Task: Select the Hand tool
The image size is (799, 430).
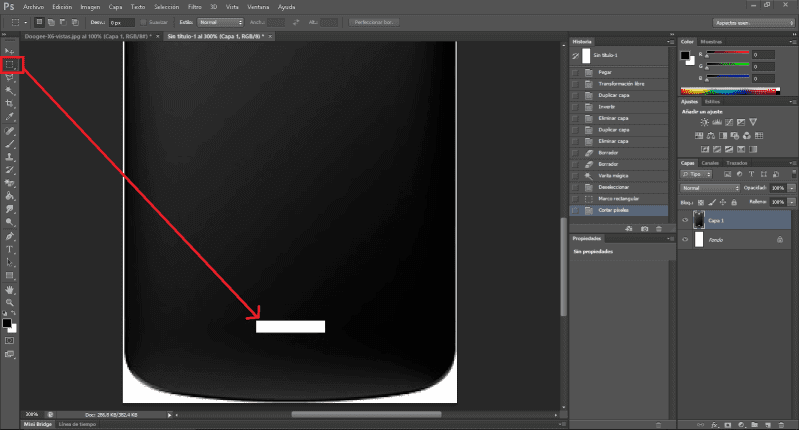Action: (9, 290)
